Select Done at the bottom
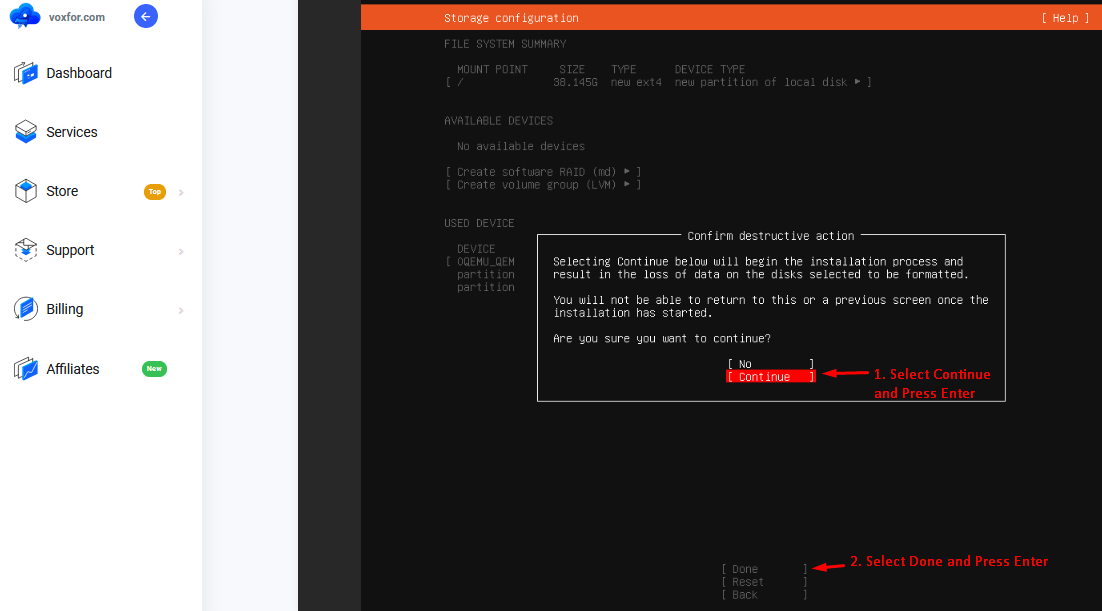This screenshot has height=611, width=1102. click(762, 568)
